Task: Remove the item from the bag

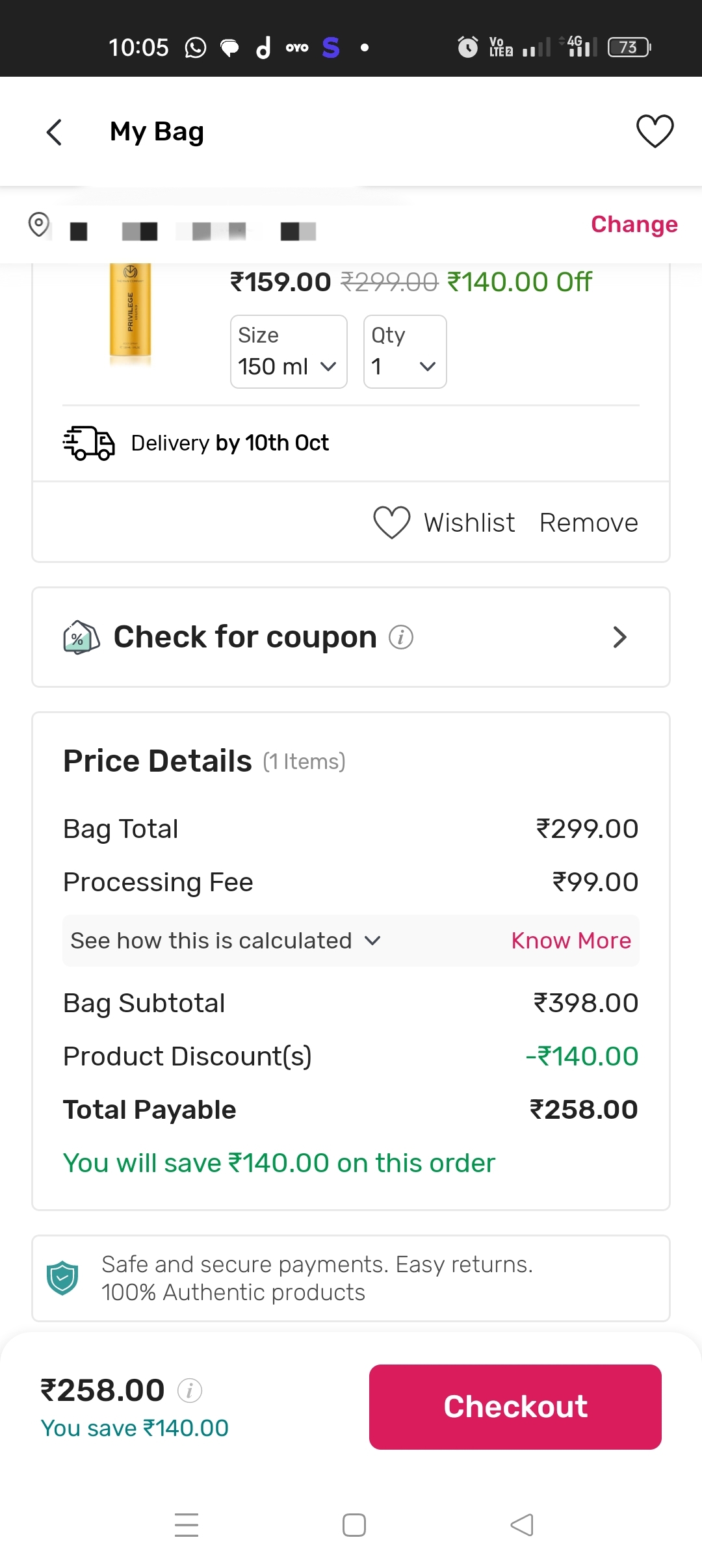Action: click(x=588, y=523)
